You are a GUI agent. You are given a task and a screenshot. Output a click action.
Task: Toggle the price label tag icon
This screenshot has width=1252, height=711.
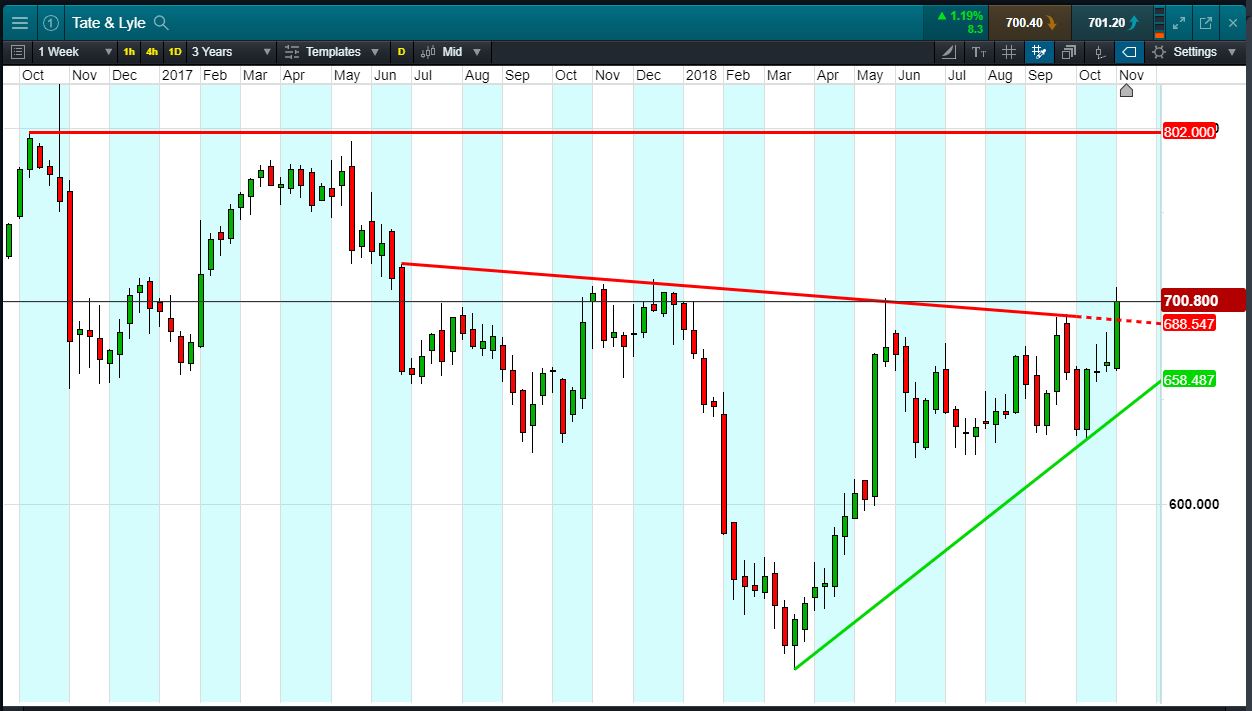(x=1129, y=52)
